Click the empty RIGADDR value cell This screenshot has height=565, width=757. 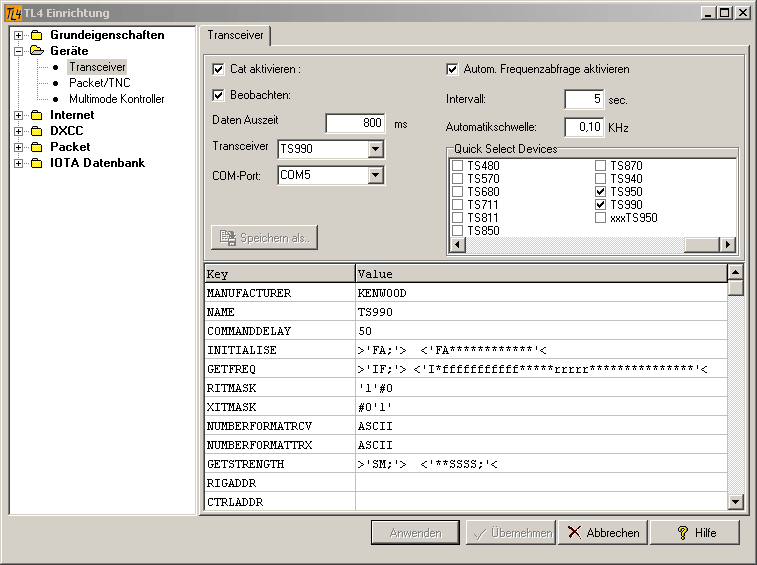click(541, 483)
